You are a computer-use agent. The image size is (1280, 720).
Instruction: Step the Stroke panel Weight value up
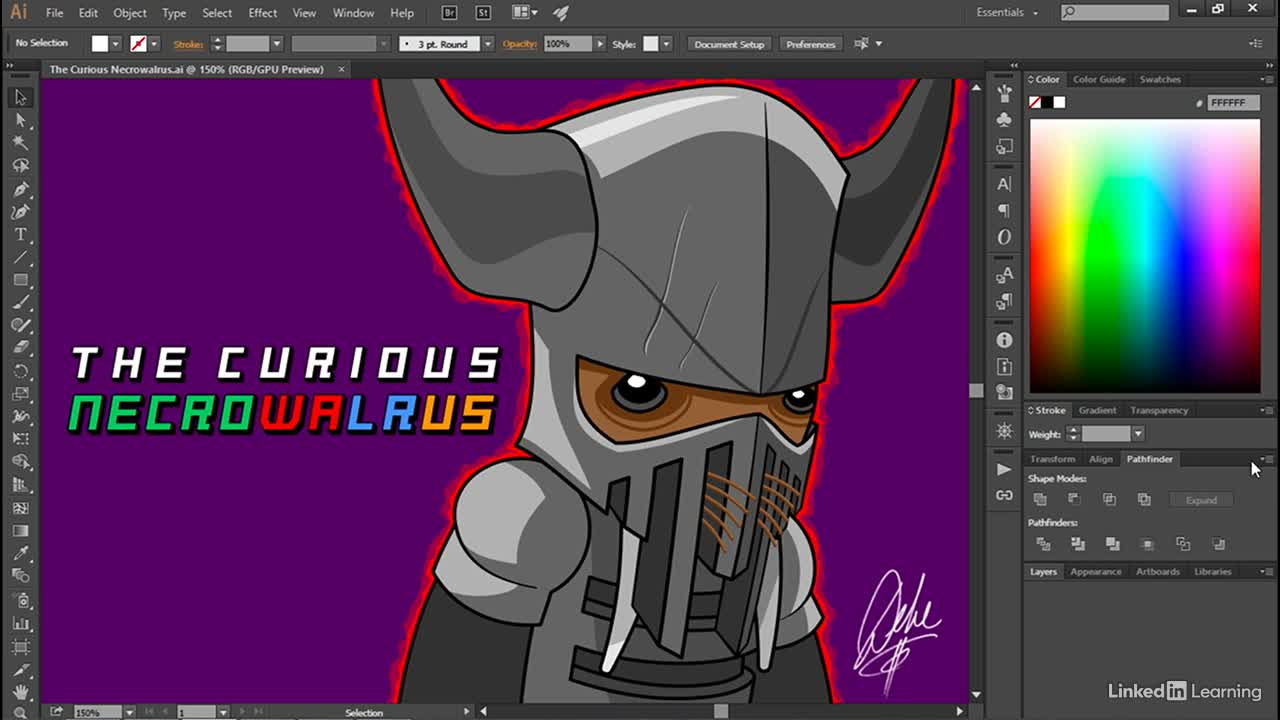1072,429
